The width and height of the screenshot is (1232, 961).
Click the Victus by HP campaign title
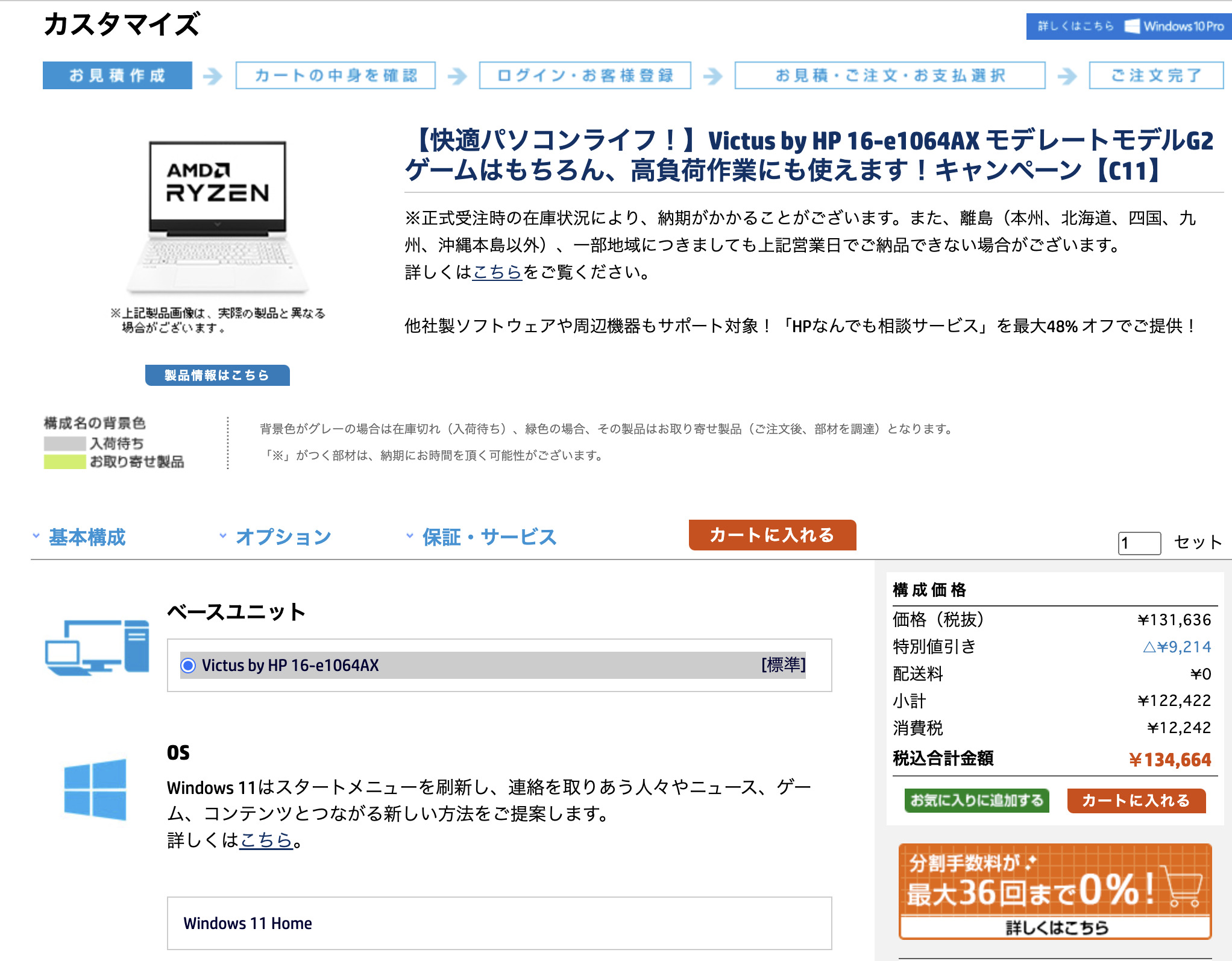point(809,156)
